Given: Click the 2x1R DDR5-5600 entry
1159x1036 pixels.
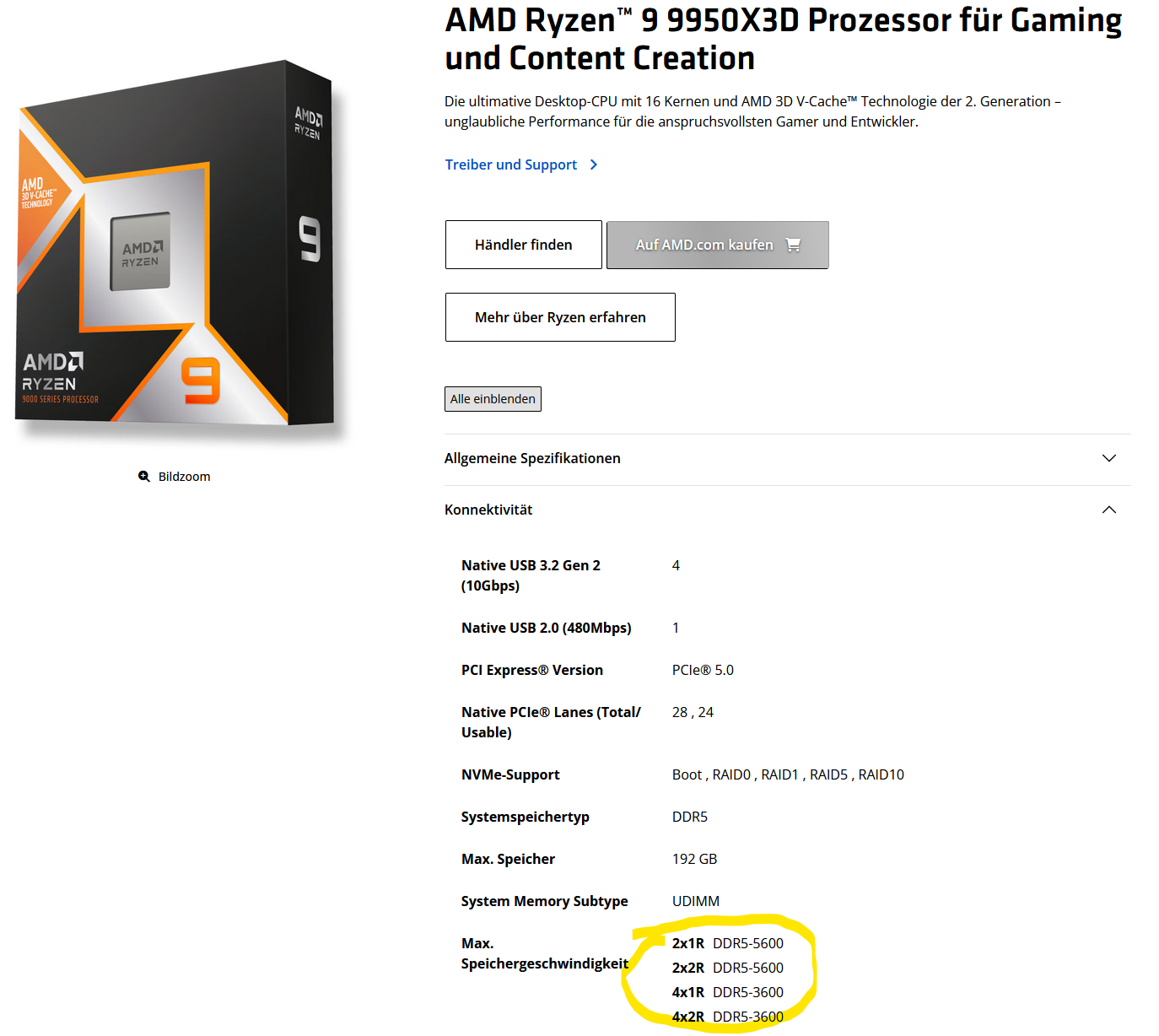Looking at the screenshot, I should (x=728, y=943).
